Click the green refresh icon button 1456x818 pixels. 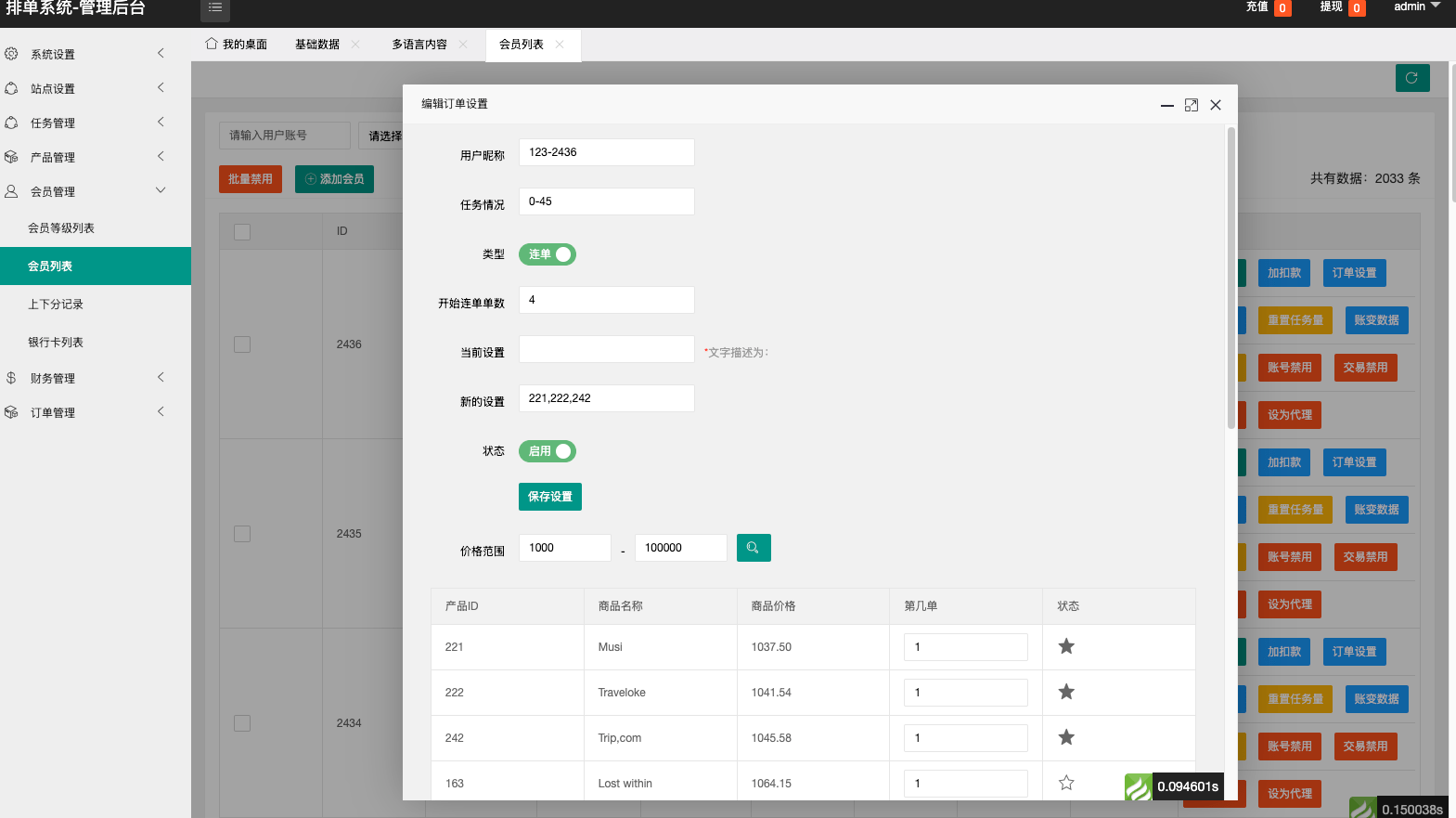[1411, 78]
